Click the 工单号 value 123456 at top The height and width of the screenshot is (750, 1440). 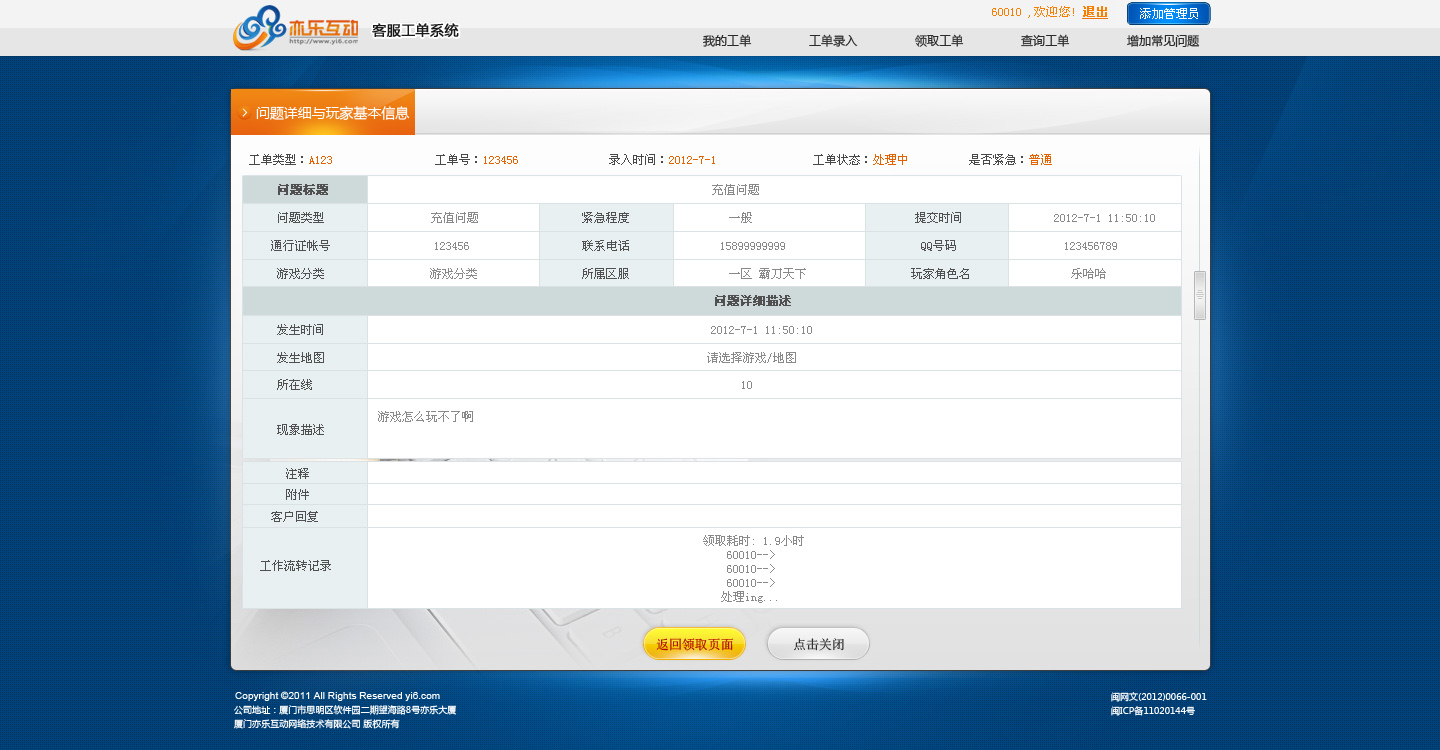(500, 160)
